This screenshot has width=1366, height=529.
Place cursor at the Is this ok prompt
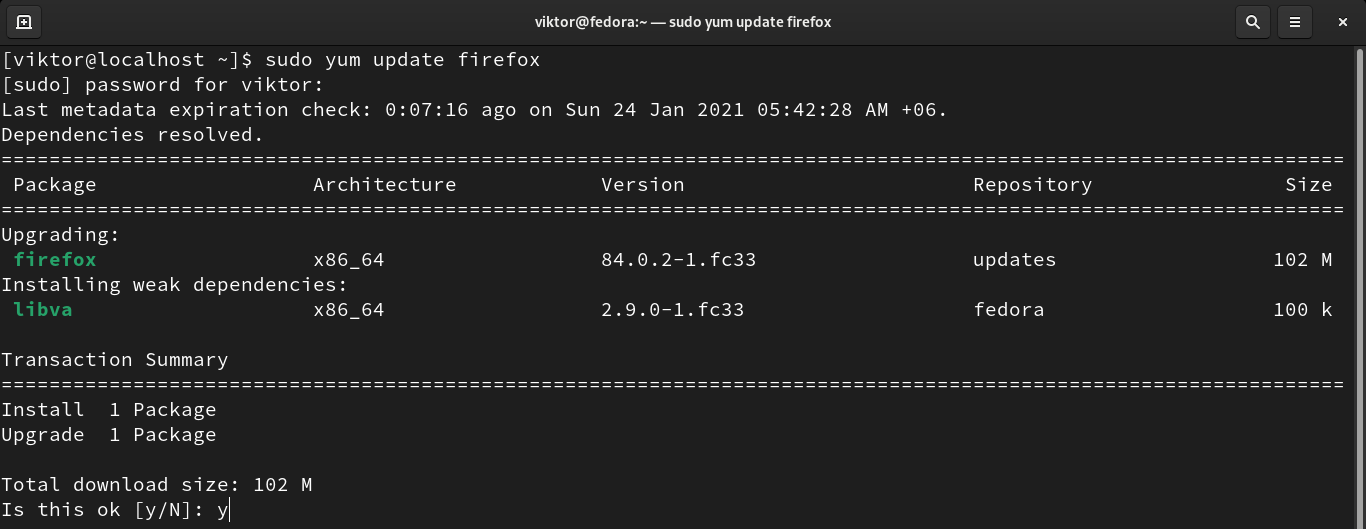(231, 510)
